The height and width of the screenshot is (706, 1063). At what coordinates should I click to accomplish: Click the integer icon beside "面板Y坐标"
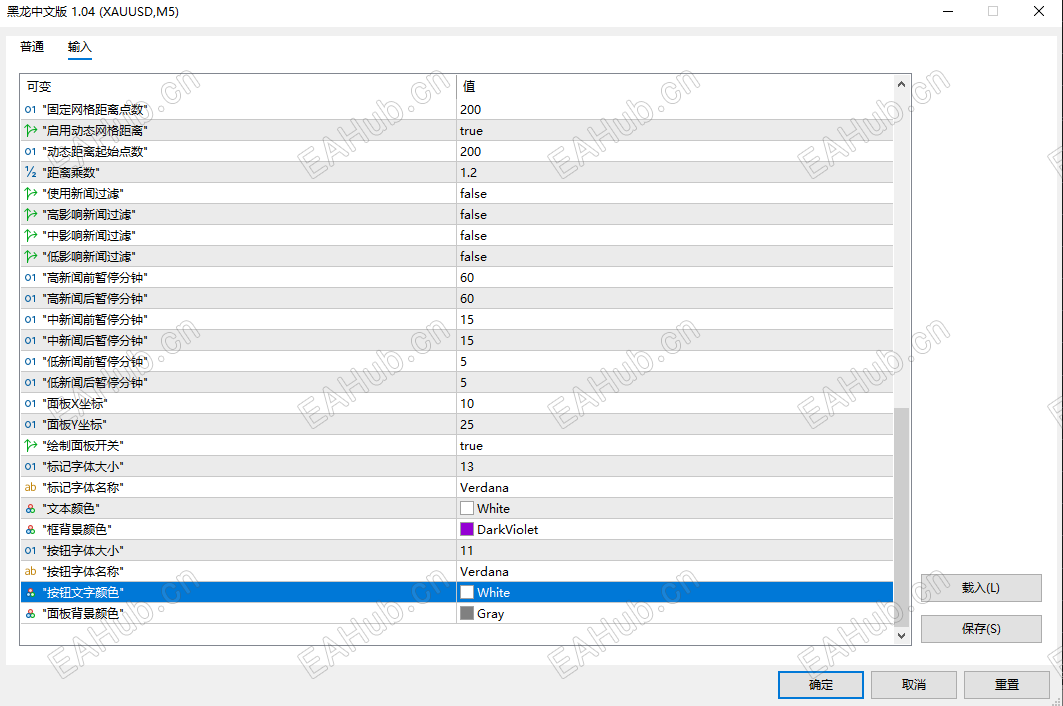pyautogui.click(x=31, y=425)
